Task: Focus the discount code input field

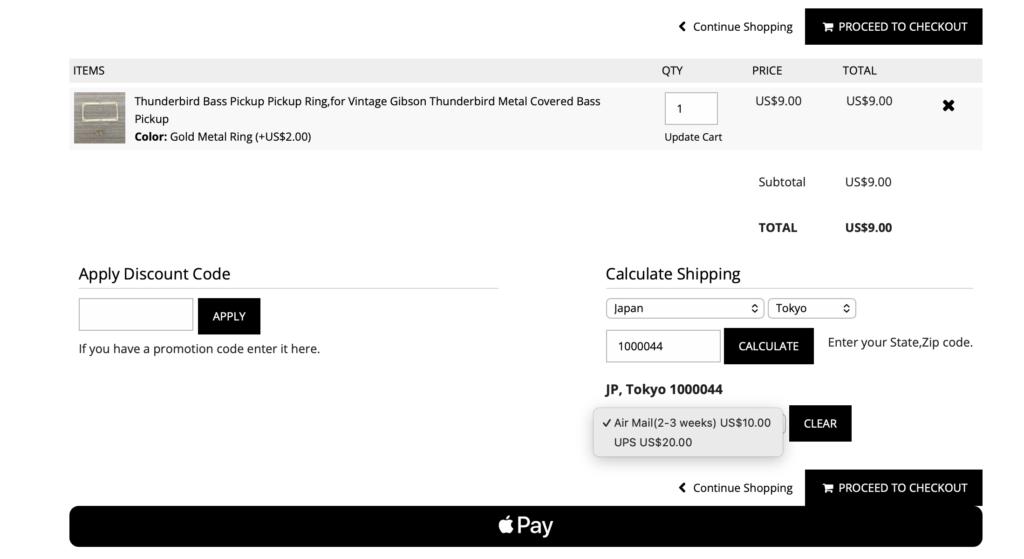Action: [x=136, y=315]
